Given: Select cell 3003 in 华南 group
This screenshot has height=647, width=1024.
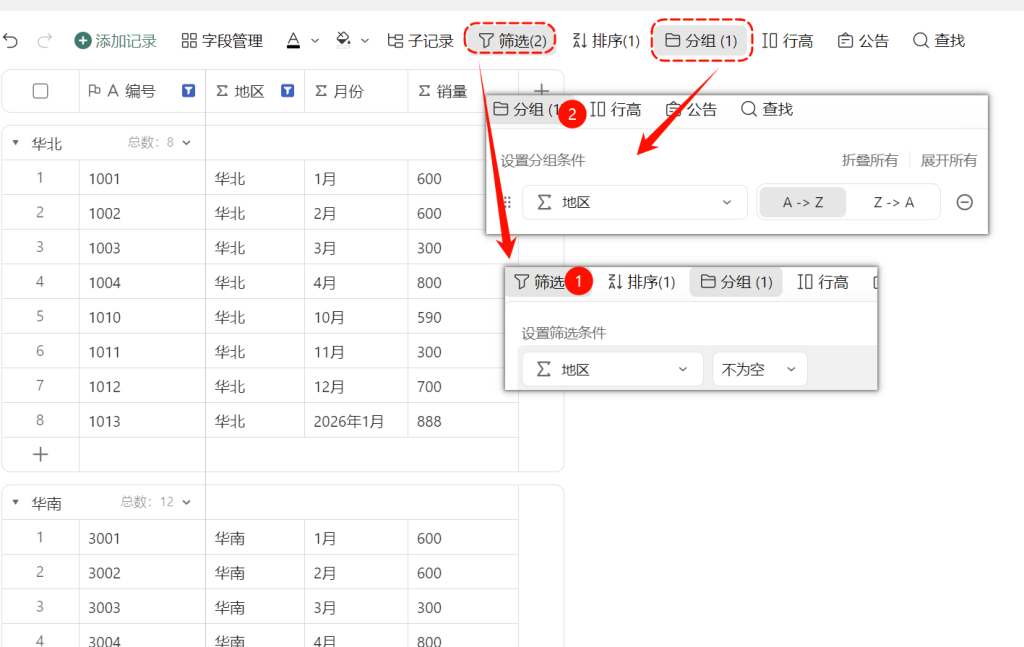Looking at the screenshot, I should pyautogui.click(x=142, y=607).
